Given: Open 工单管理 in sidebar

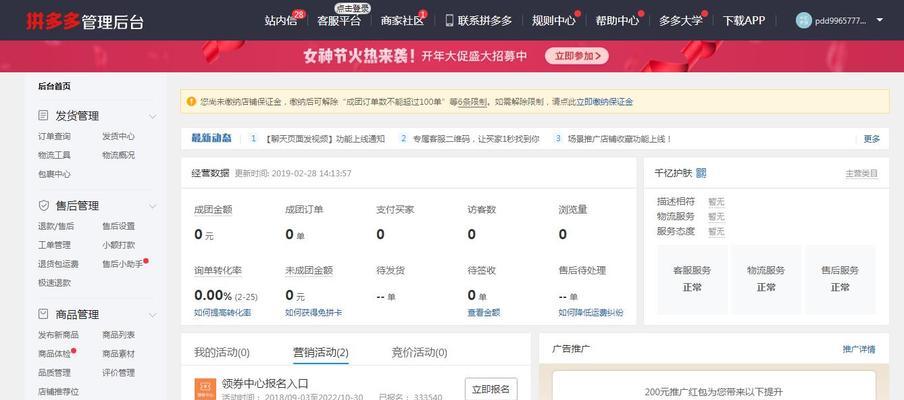Looking at the screenshot, I should [x=54, y=245].
